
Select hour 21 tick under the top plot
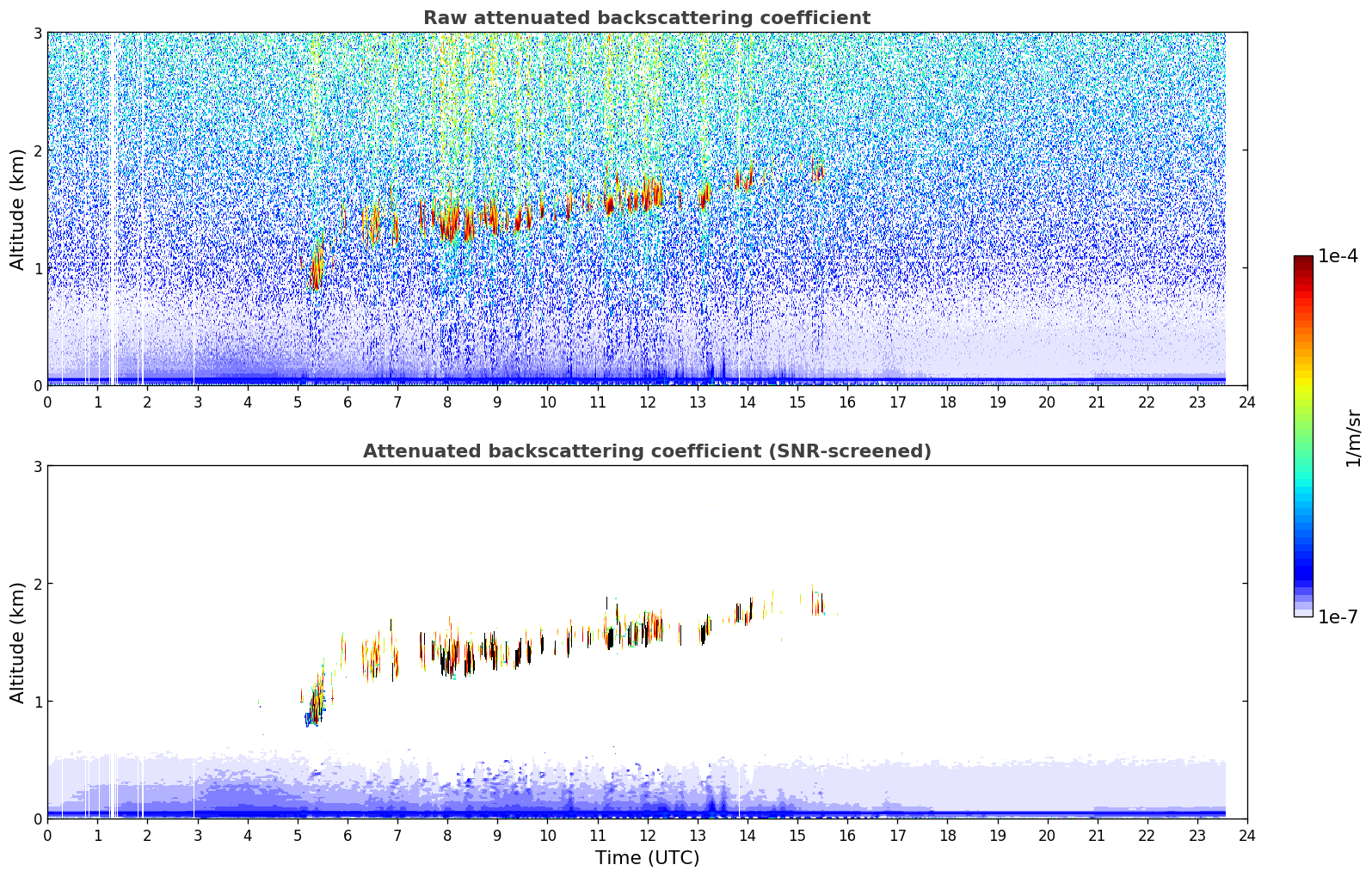coord(1097,402)
